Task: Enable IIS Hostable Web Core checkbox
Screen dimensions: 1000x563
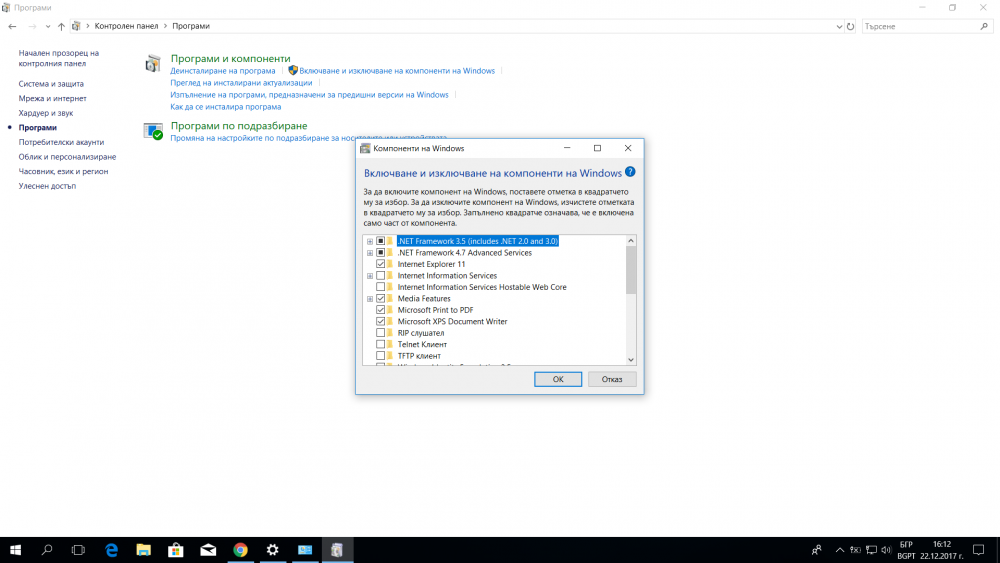Action: 381,287
